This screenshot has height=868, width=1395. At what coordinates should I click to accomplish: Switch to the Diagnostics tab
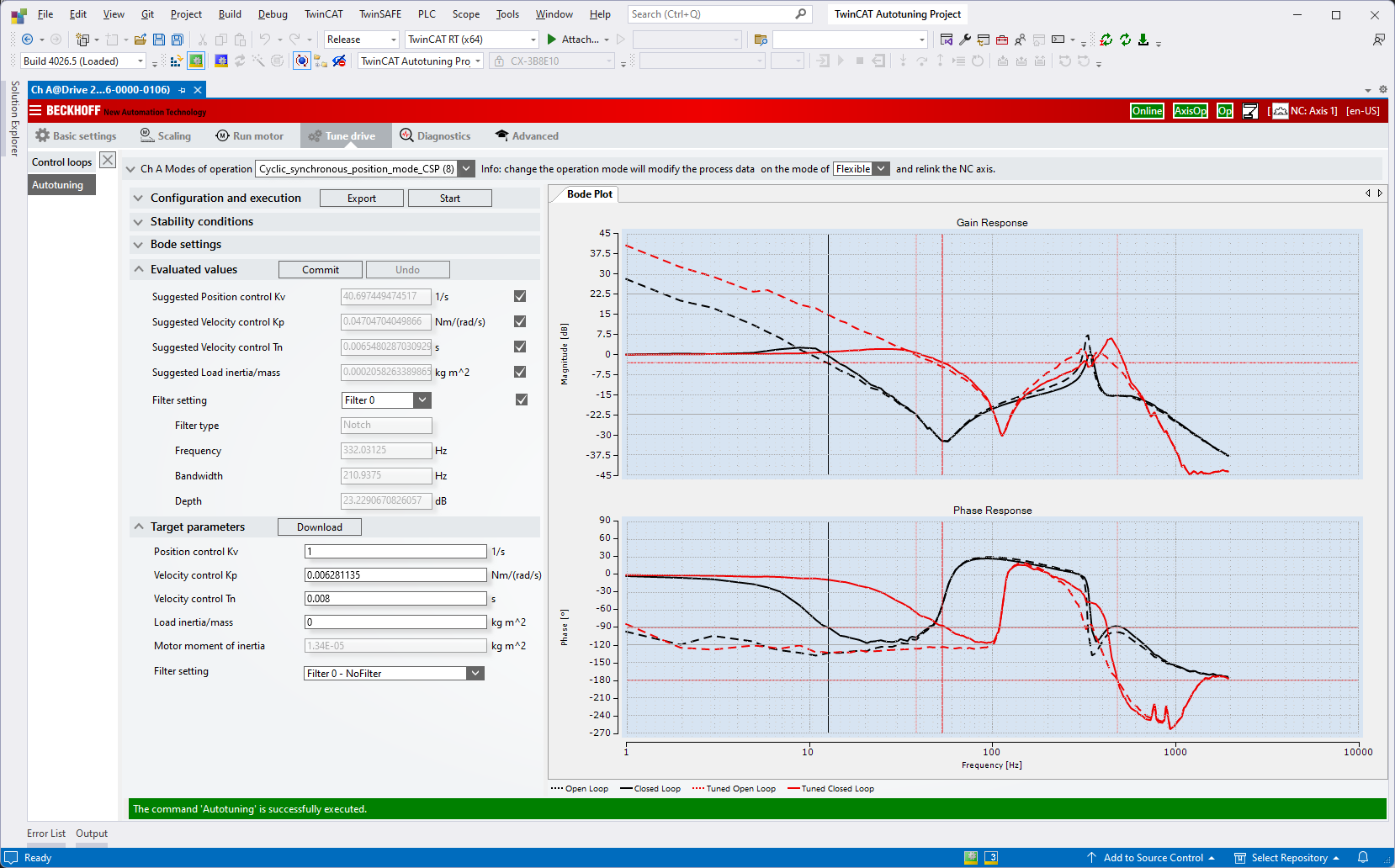tap(434, 135)
